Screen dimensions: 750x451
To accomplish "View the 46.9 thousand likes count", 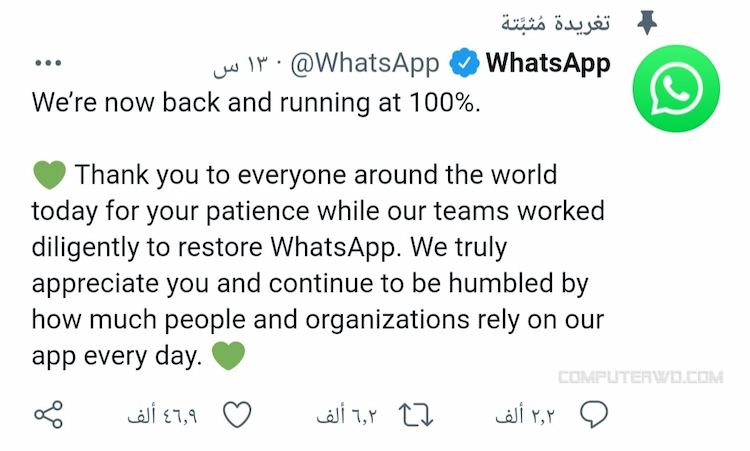I will point(162,416).
